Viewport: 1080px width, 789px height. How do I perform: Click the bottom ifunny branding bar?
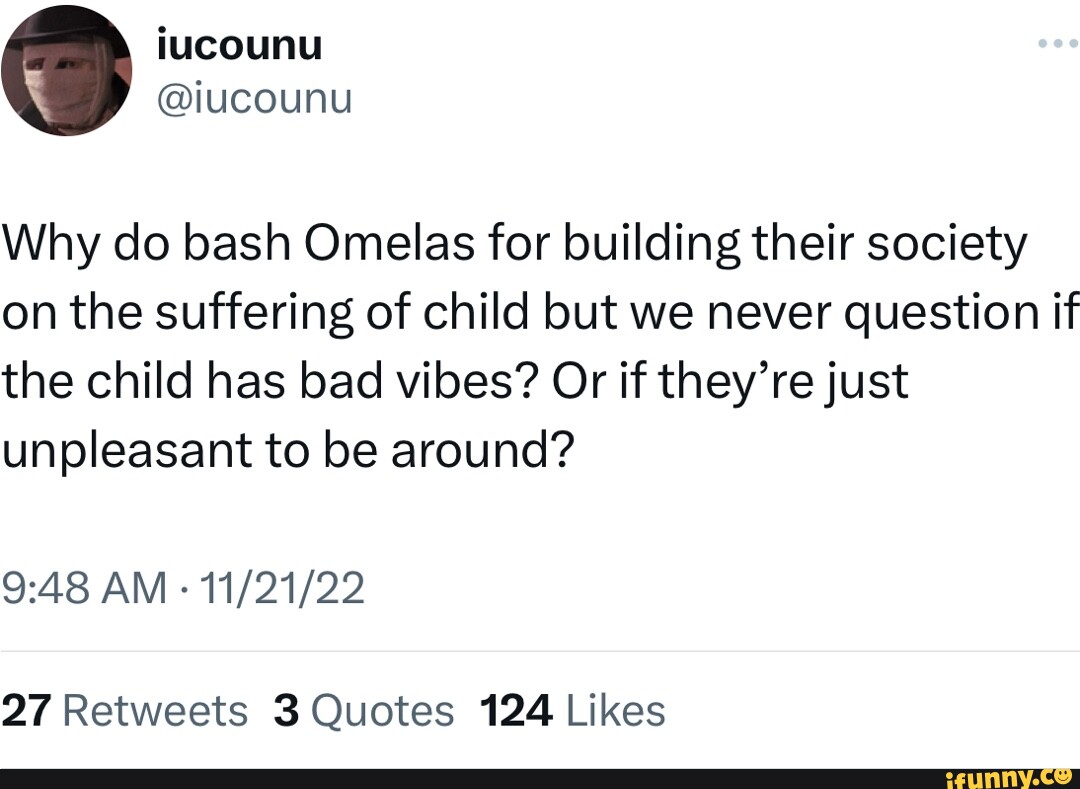[x=540, y=778]
